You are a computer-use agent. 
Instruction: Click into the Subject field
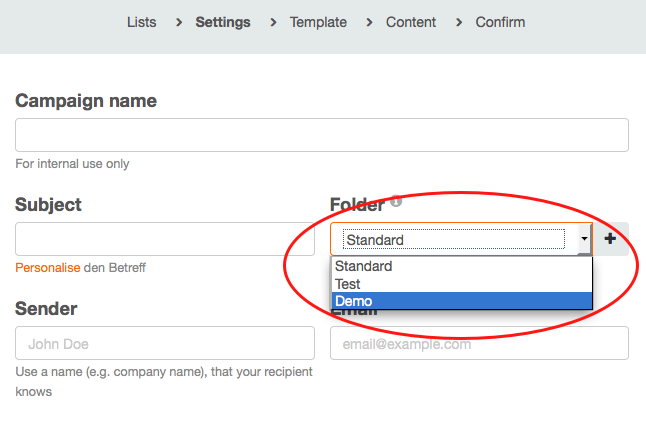tap(165, 239)
